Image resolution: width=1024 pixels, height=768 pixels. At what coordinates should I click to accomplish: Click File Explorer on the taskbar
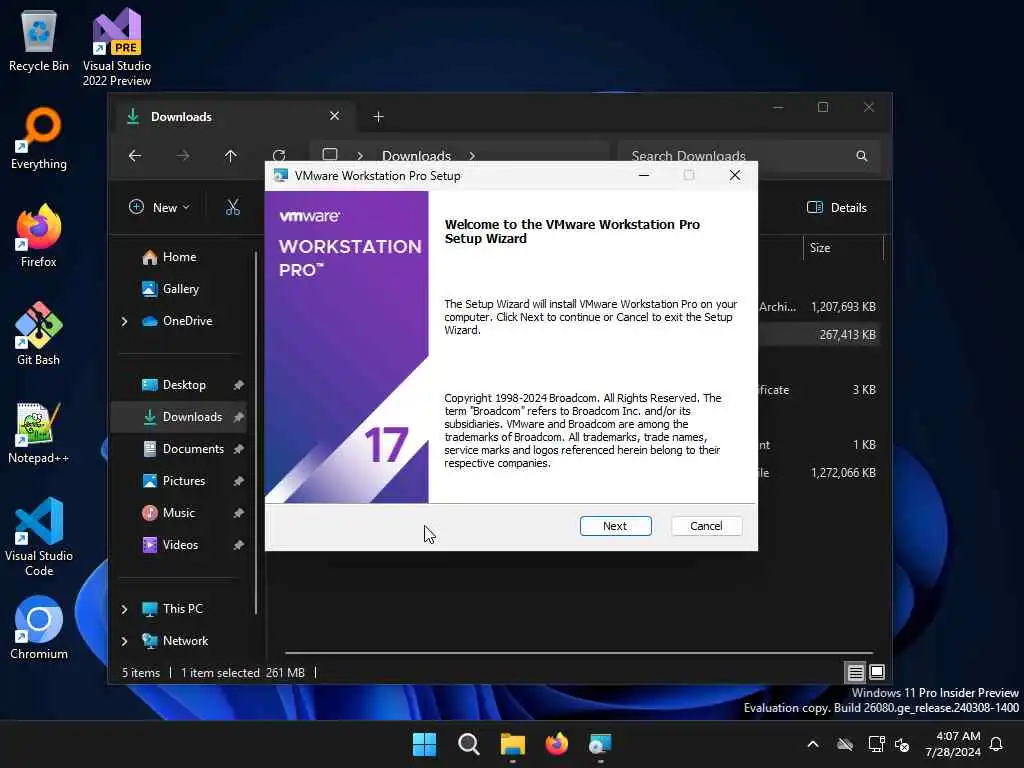pos(513,744)
